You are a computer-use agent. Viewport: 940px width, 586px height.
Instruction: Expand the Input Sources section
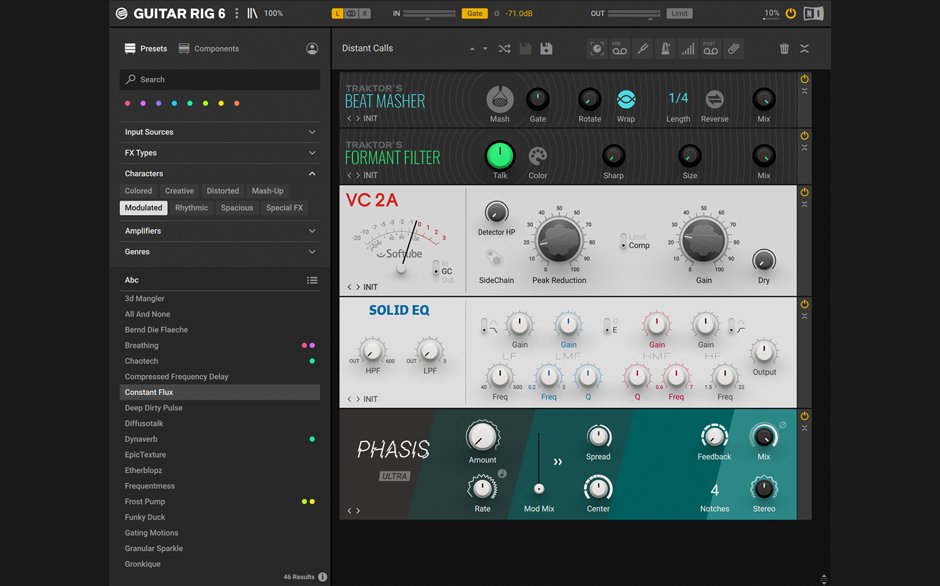(x=220, y=132)
